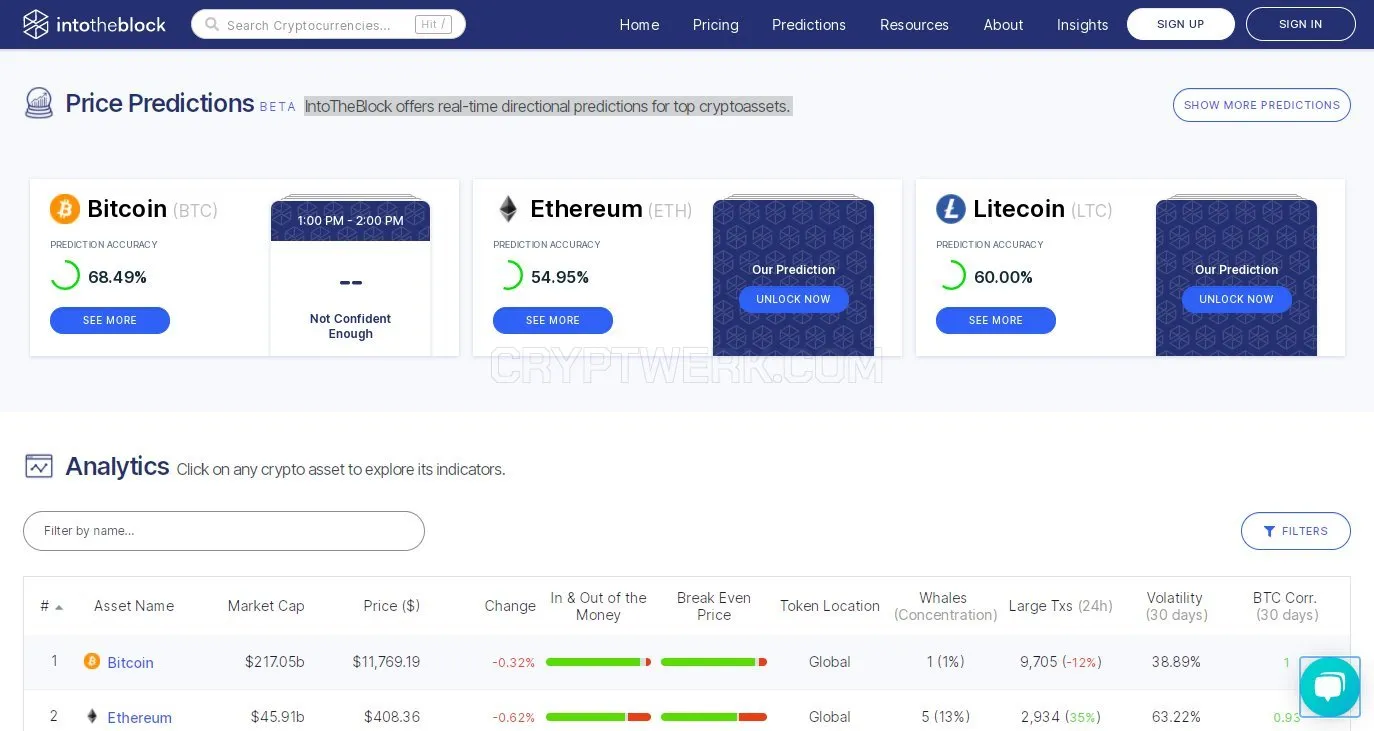Click Bitcoin market cap $217.05b
Viewport: 1374px width, 731px height.
coord(275,662)
